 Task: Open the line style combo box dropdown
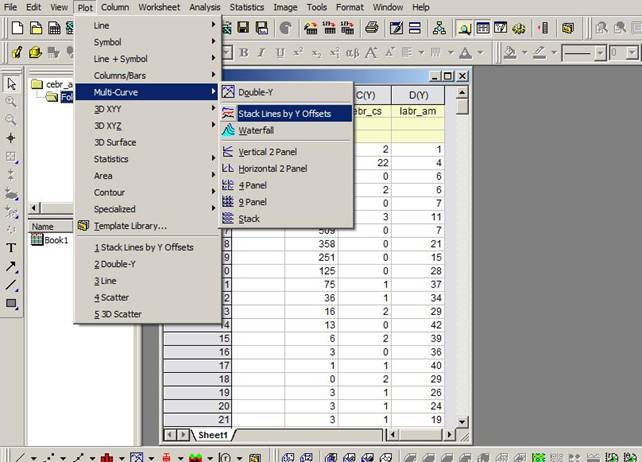pos(600,53)
